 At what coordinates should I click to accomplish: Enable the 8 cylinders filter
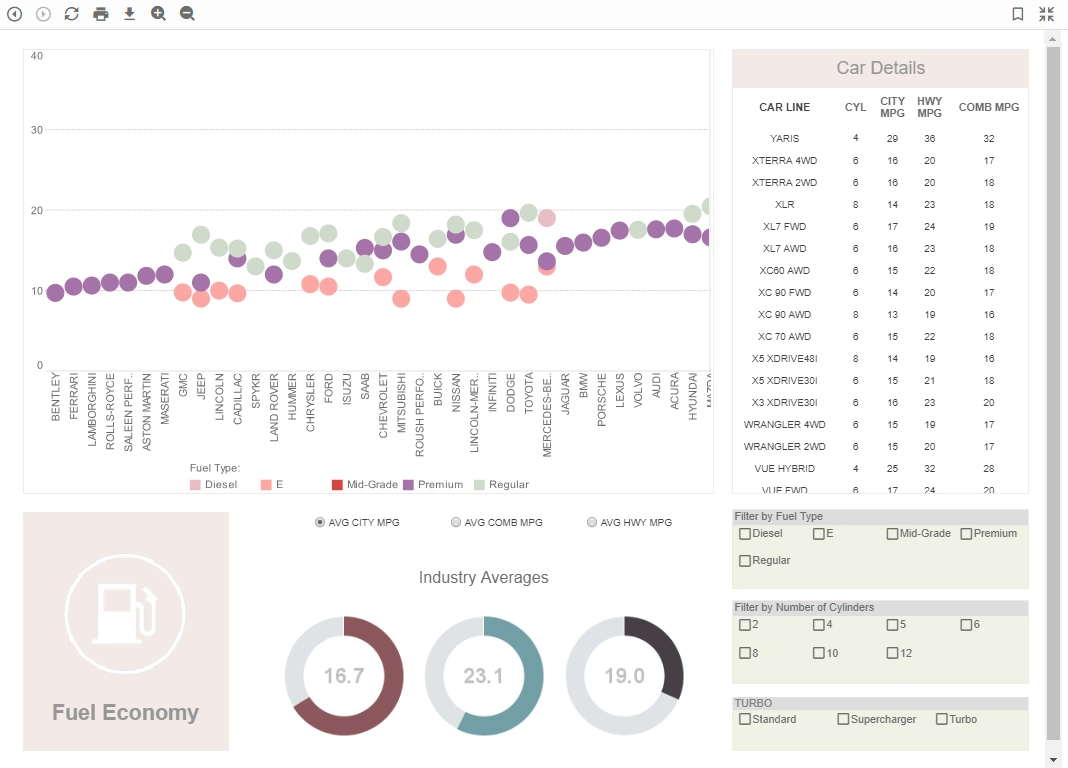744,653
